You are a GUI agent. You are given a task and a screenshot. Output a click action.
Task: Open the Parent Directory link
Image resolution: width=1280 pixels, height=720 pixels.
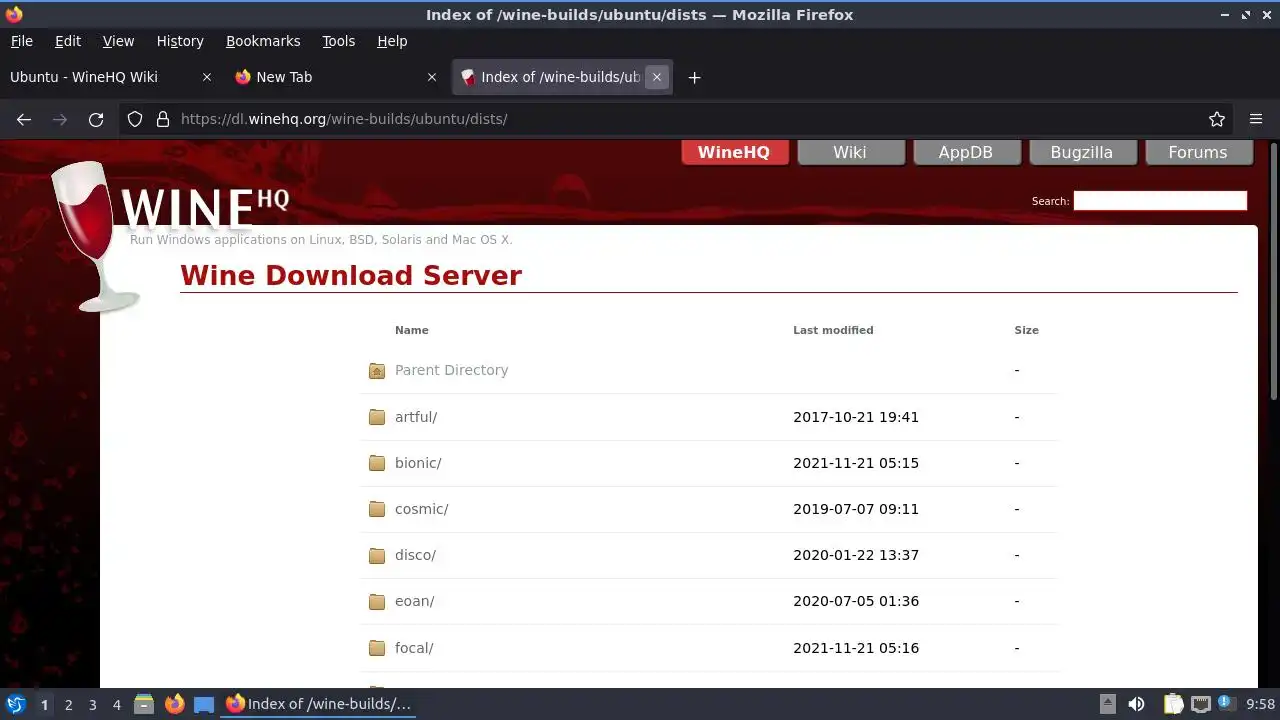pyautogui.click(x=451, y=370)
